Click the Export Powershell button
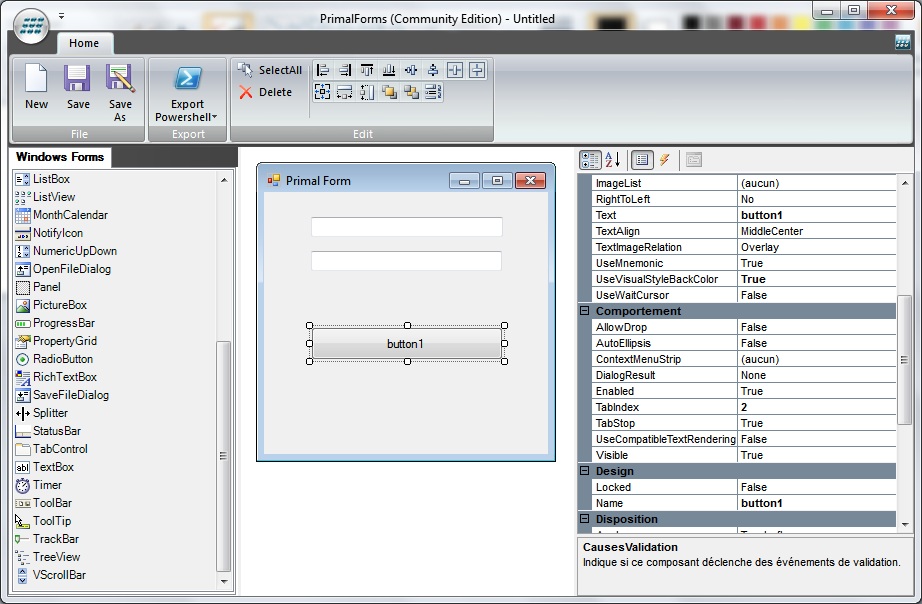The height and width of the screenshot is (604, 922). [187, 93]
